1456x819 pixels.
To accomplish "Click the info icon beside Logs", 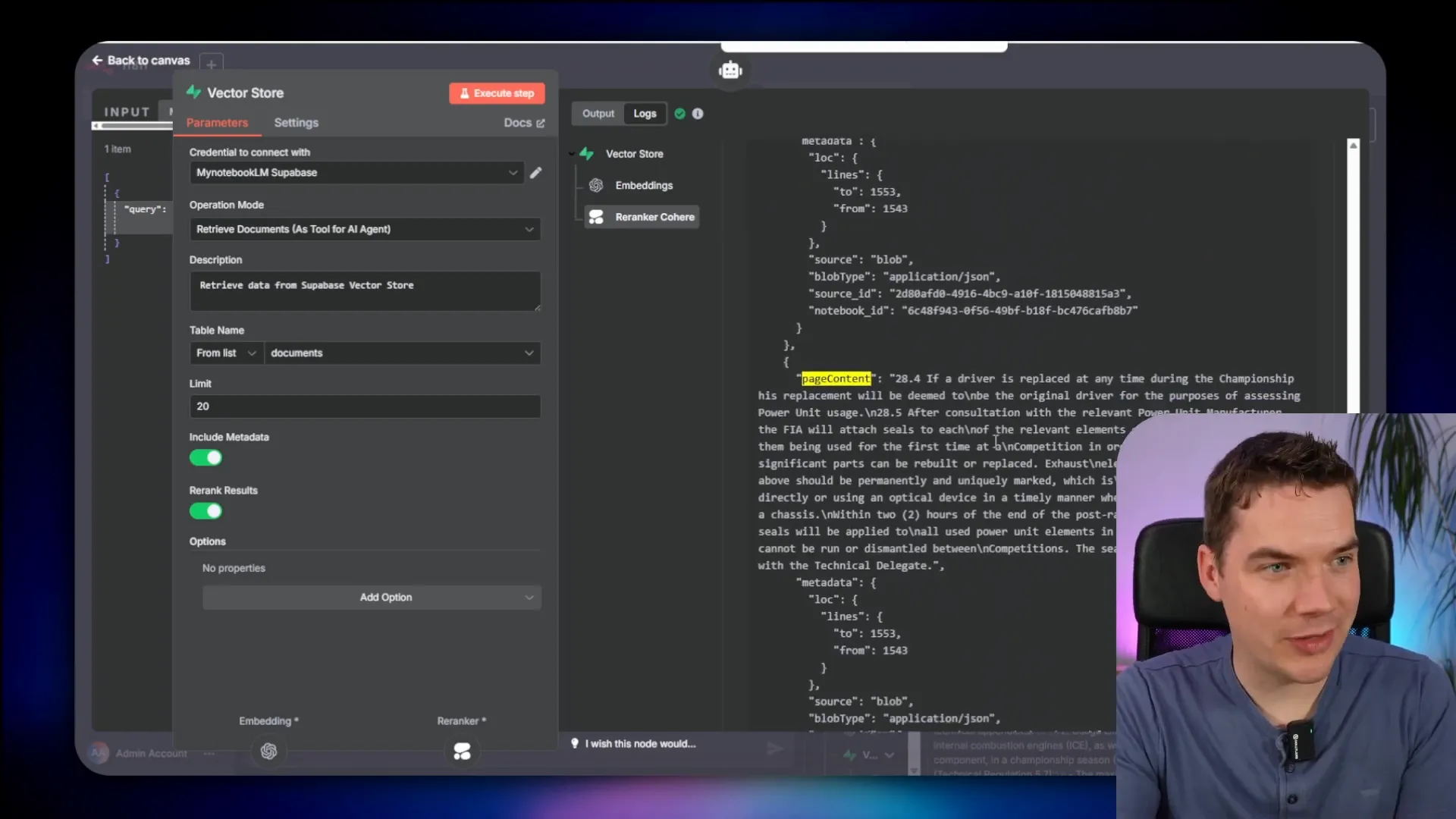I will 698,114.
